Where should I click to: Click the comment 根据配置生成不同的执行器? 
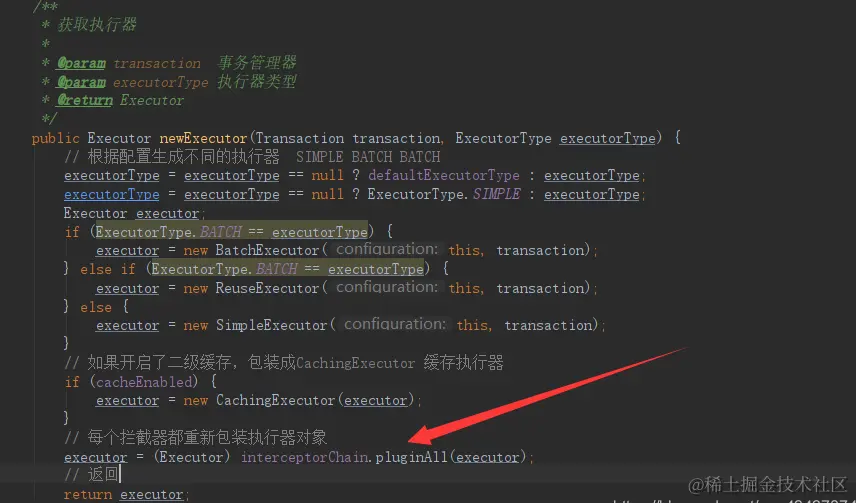click(x=183, y=157)
